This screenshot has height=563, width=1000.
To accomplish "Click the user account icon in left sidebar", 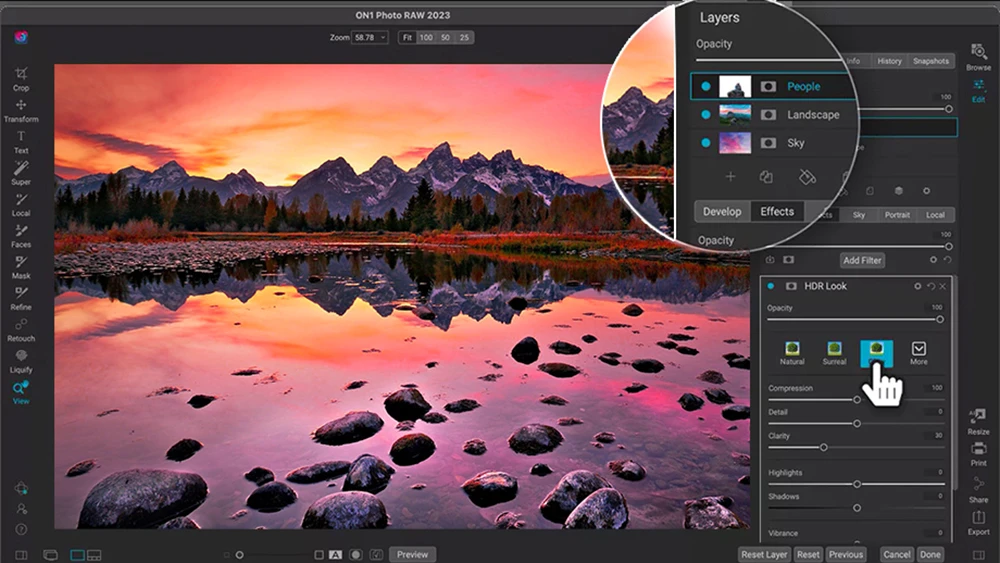I will (21, 509).
